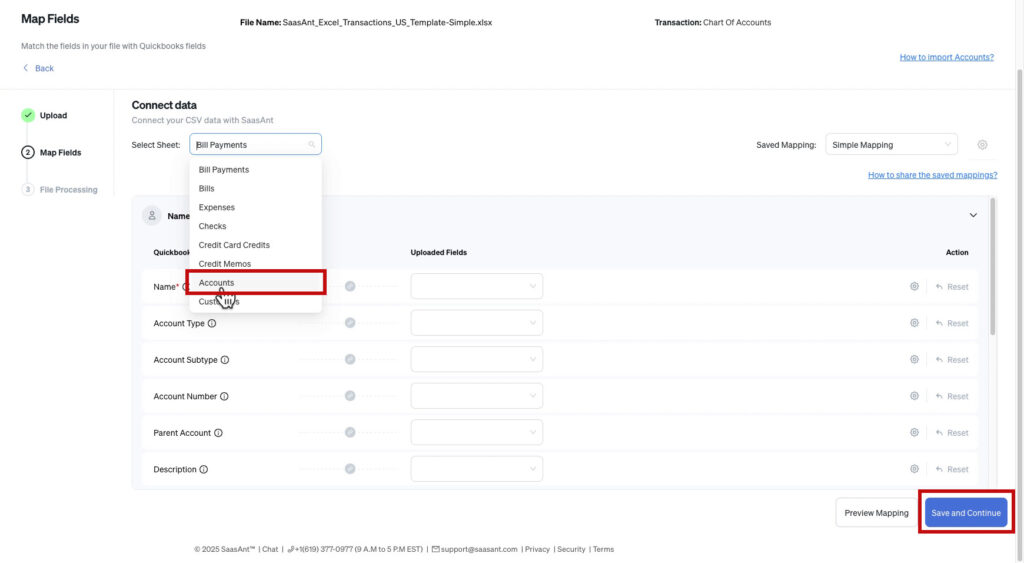
Task: Choose Credit Card Credits in the sheet list
Action: coord(234,245)
